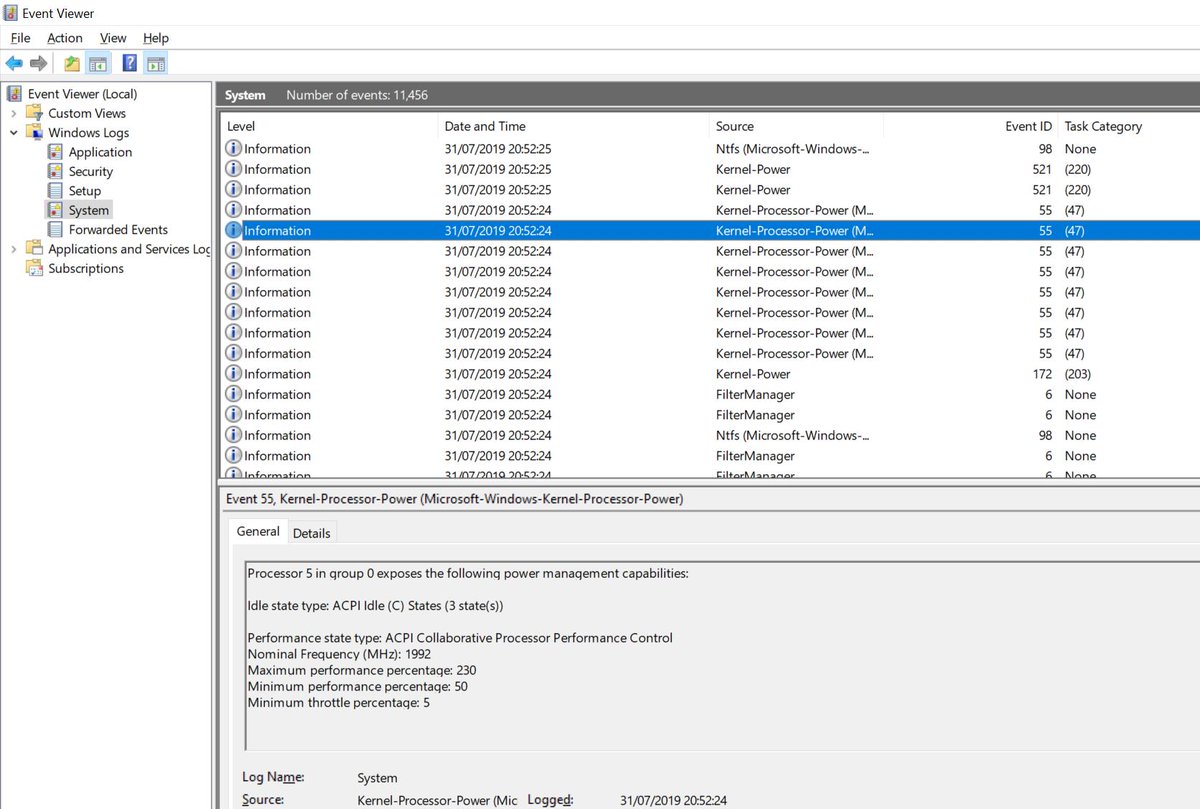Click the Source value Kernel-Processor-Power in details
This screenshot has height=809, width=1200.
(437, 800)
